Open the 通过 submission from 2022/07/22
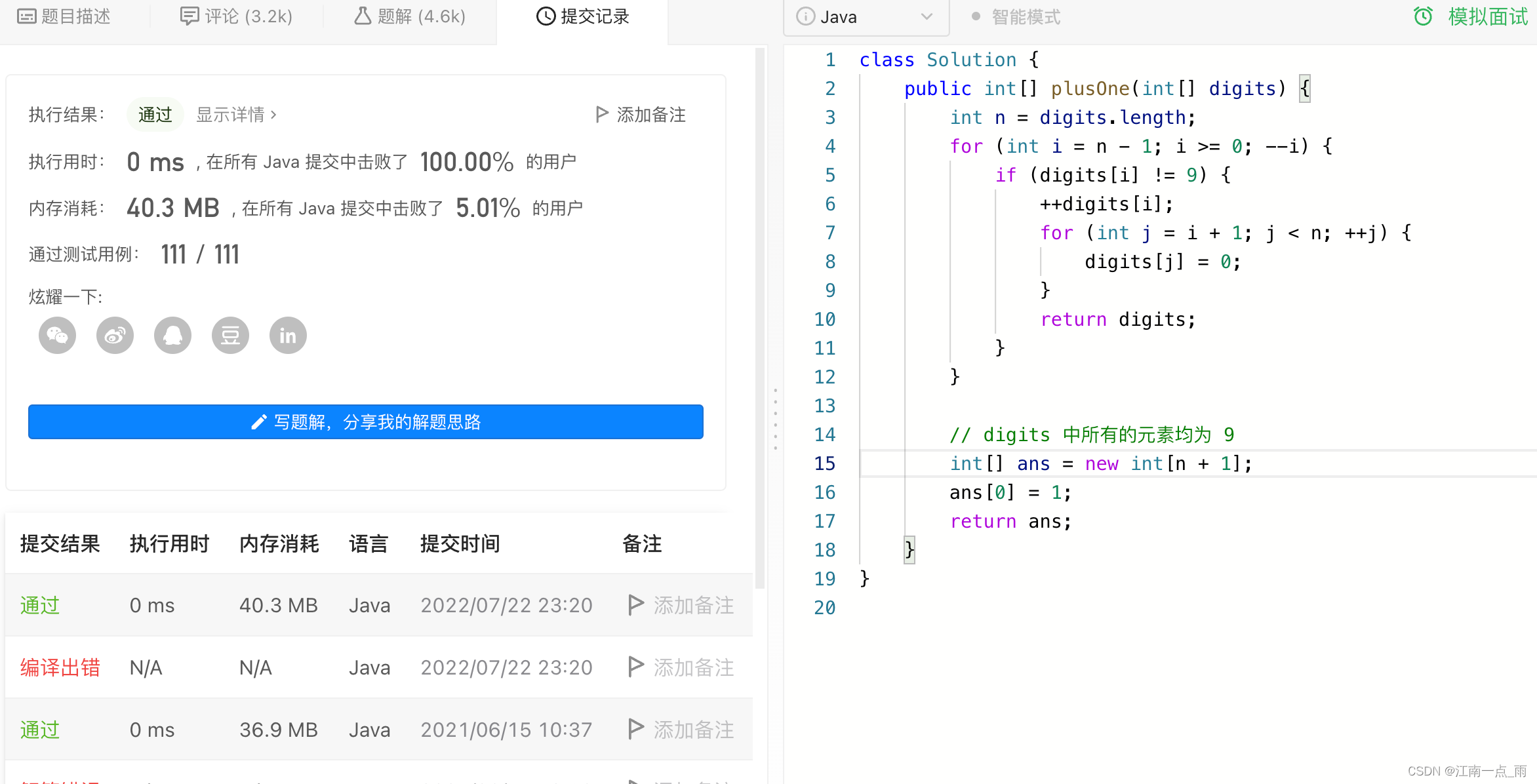 (40, 605)
